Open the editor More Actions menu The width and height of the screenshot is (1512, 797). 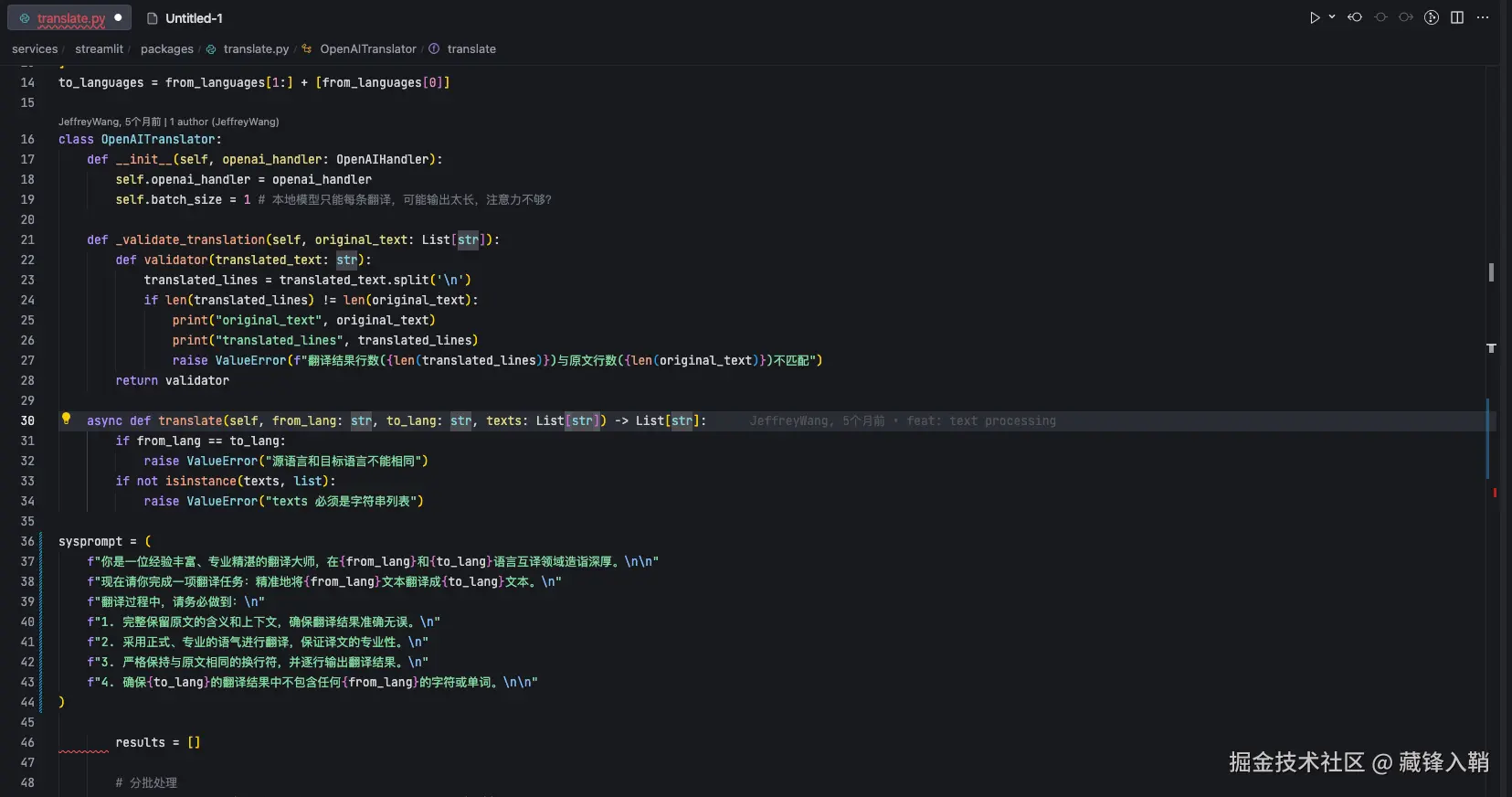[1483, 17]
